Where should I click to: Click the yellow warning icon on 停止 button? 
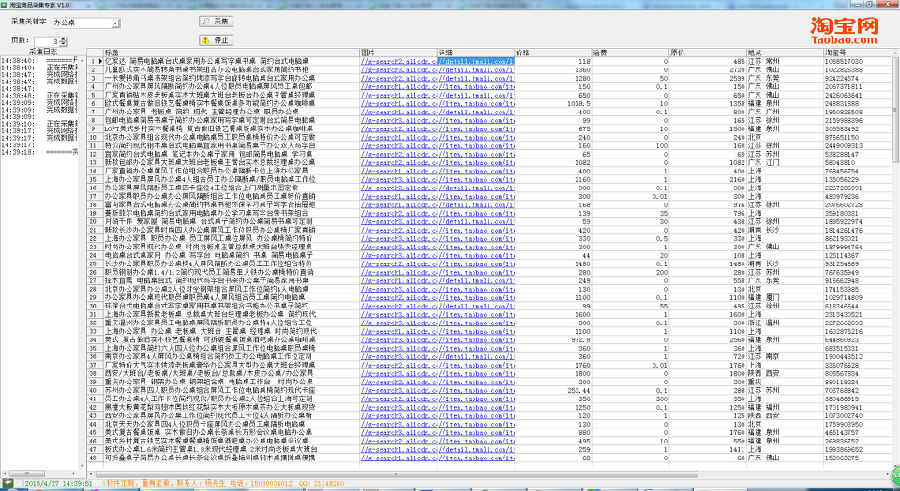tap(207, 40)
